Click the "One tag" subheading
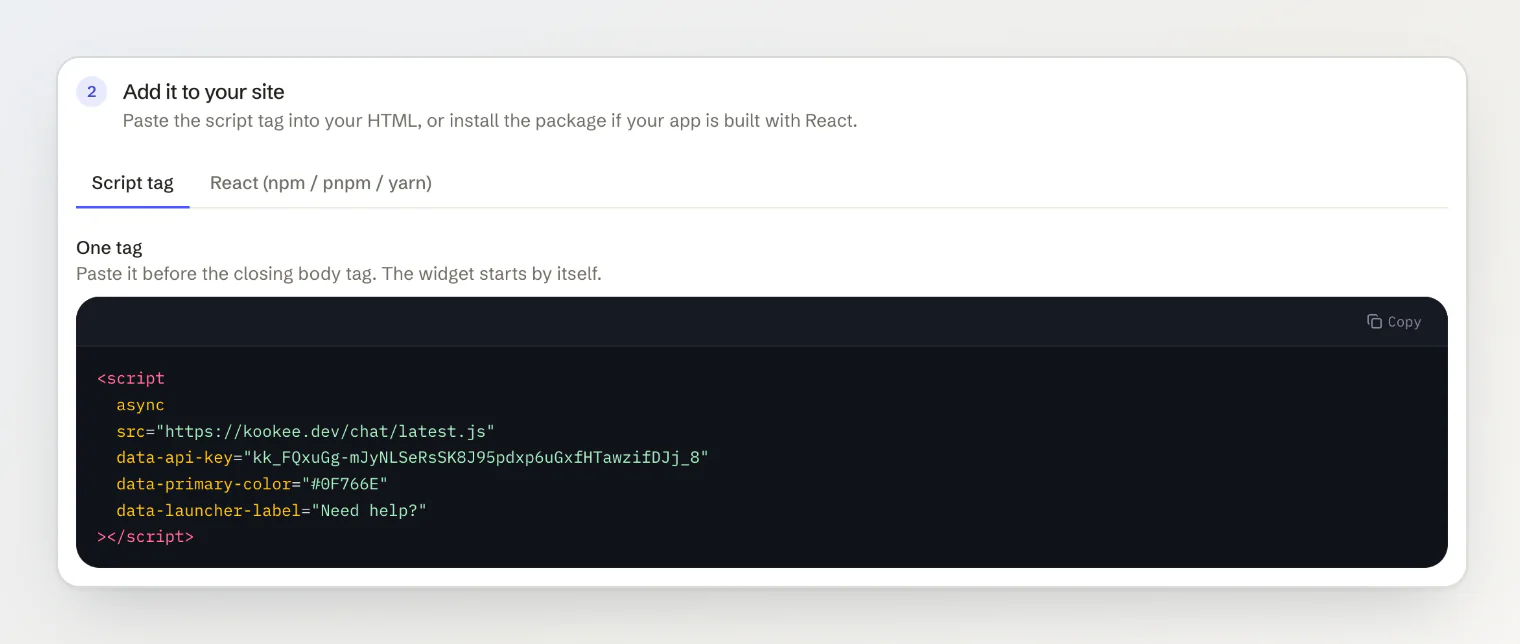Viewport: 1520px width, 644px height. pos(109,248)
